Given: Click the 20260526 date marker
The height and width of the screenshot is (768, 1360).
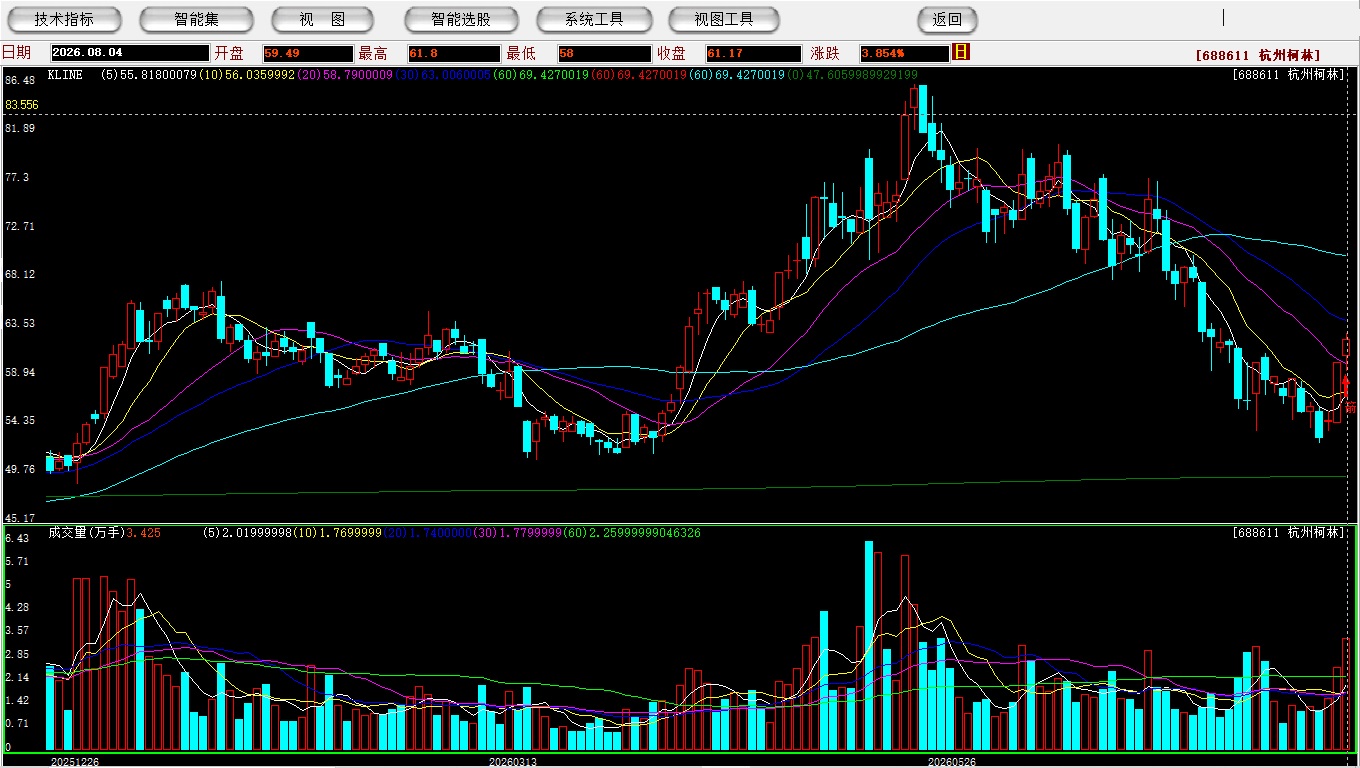Looking at the screenshot, I should (951, 762).
